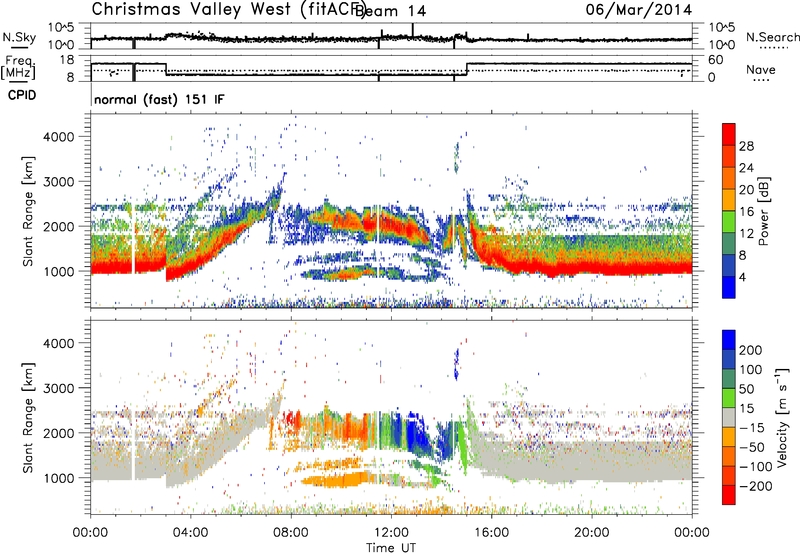Click the '28' value on power colorbar
This screenshot has width=800, height=554.
[746, 146]
